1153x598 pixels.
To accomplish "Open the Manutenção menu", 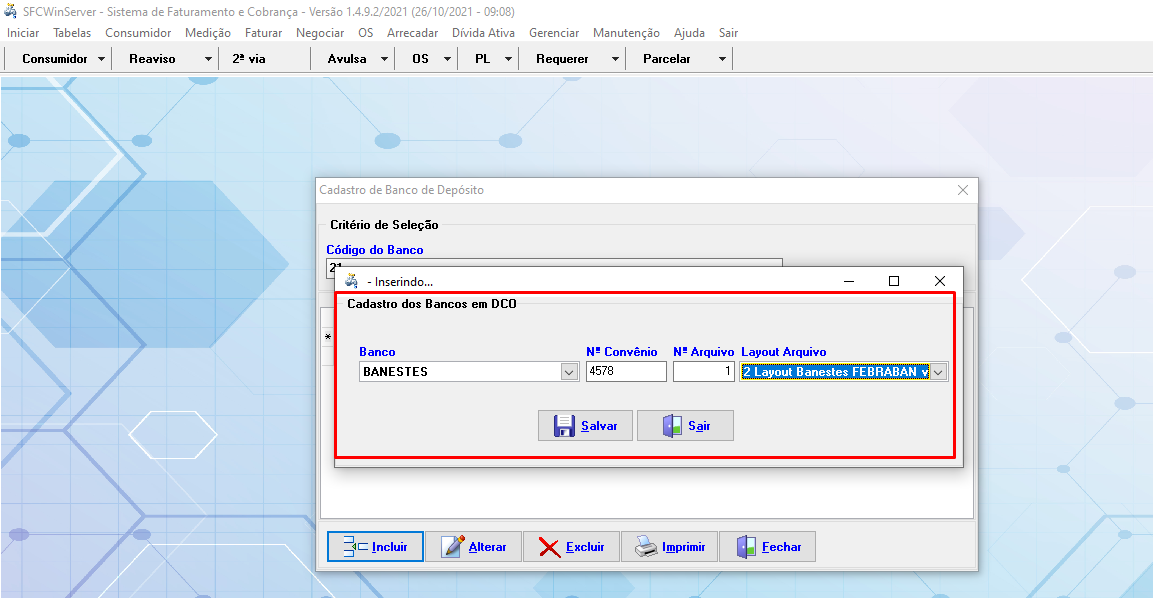I will click(x=626, y=33).
